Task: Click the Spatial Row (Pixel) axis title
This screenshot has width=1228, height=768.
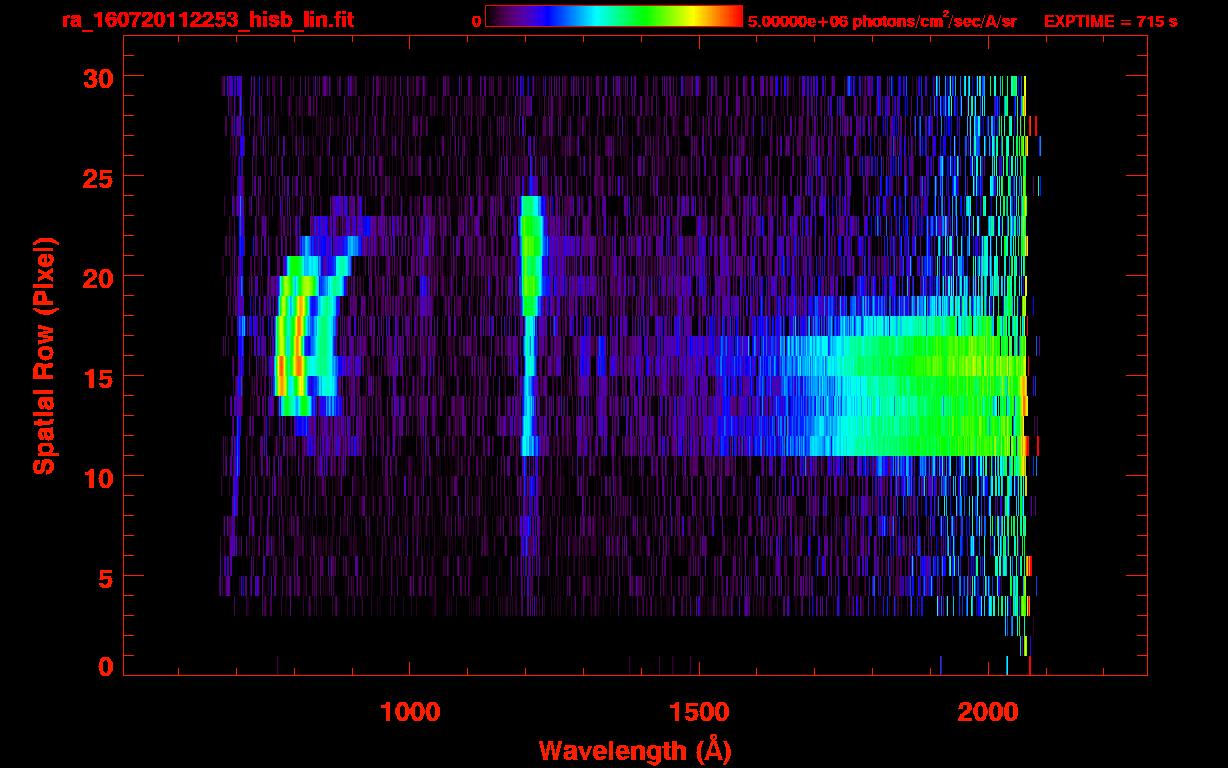Action: 45,356
